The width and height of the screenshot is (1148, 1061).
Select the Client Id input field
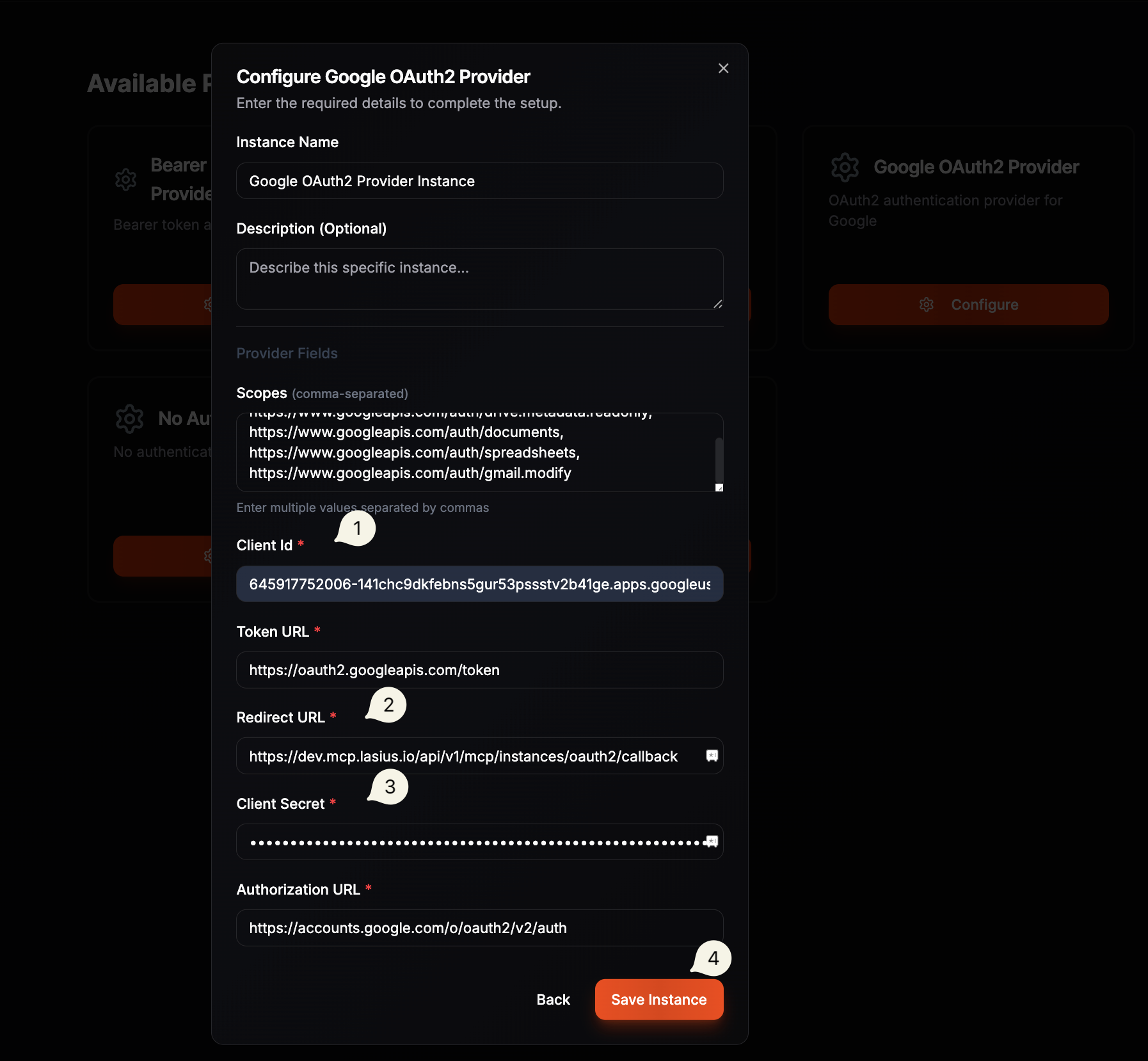pos(479,584)
